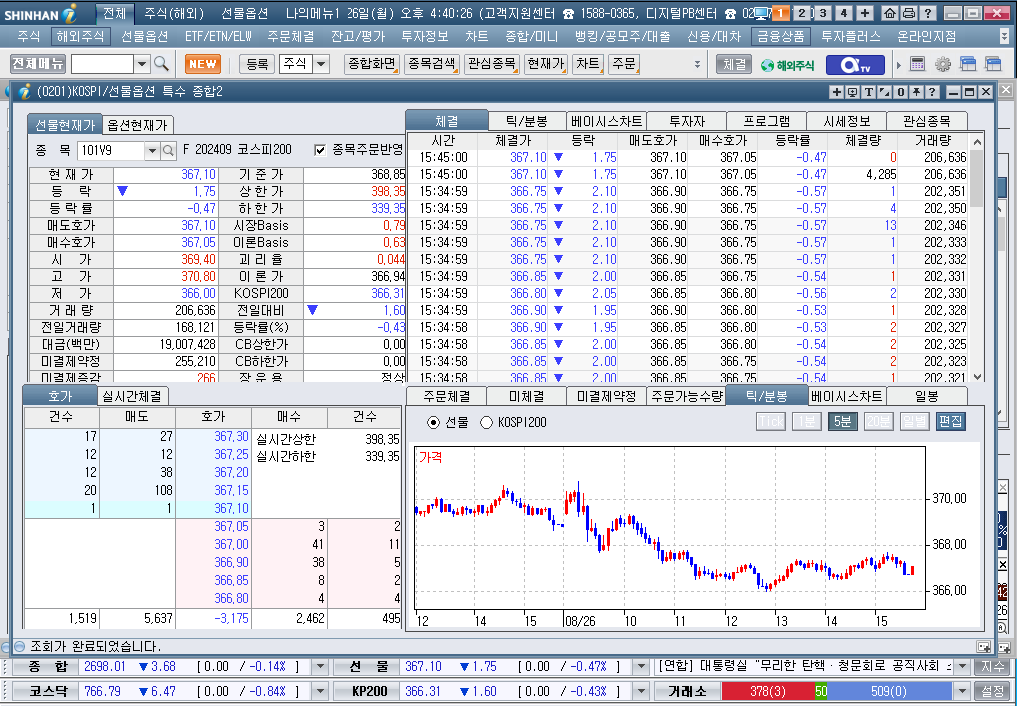Toggle the 20분 chart interval button
Screen dimensions: 1017x706
point(878,421)
